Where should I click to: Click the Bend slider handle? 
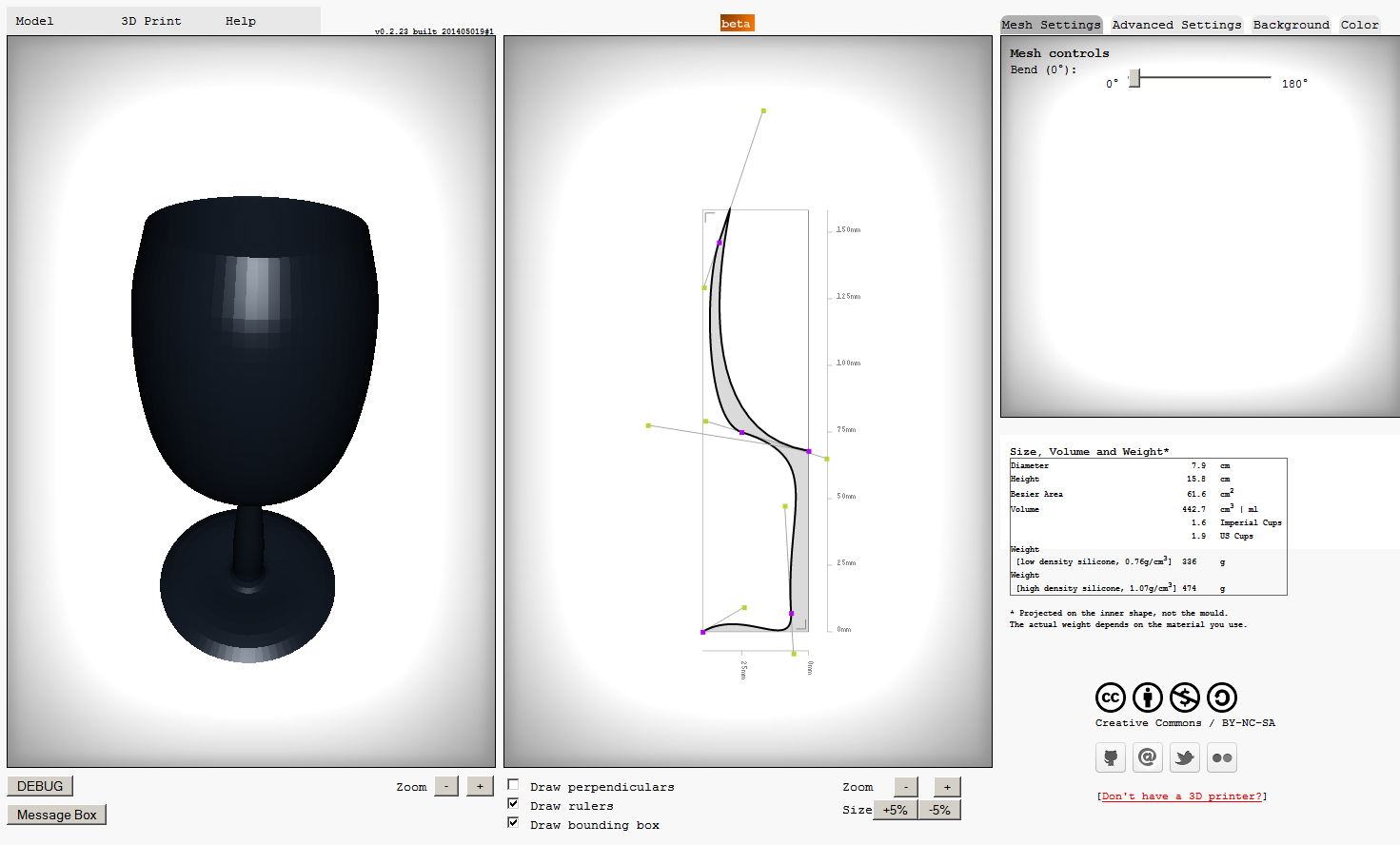coord(1134,78)
